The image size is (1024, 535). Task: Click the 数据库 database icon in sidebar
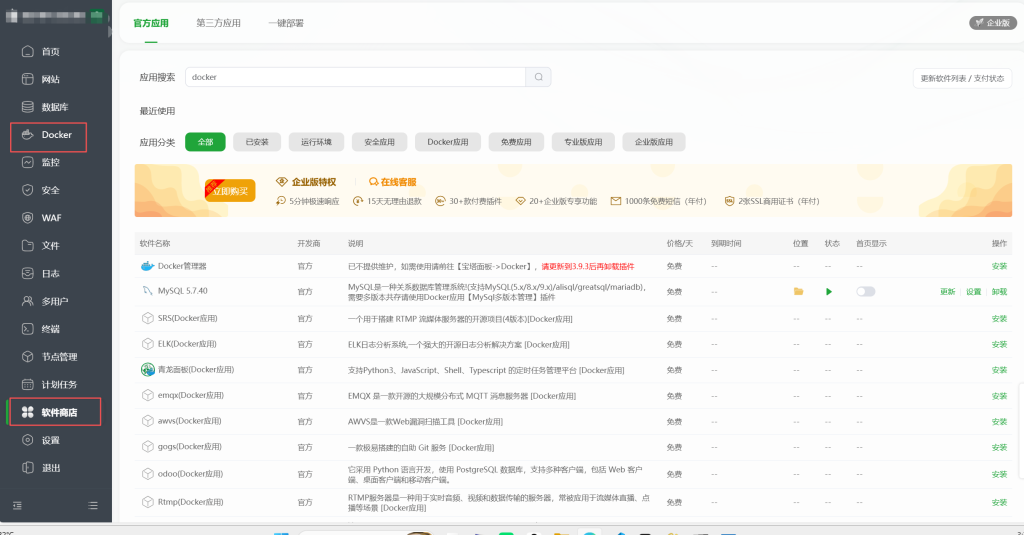[28, 107]
